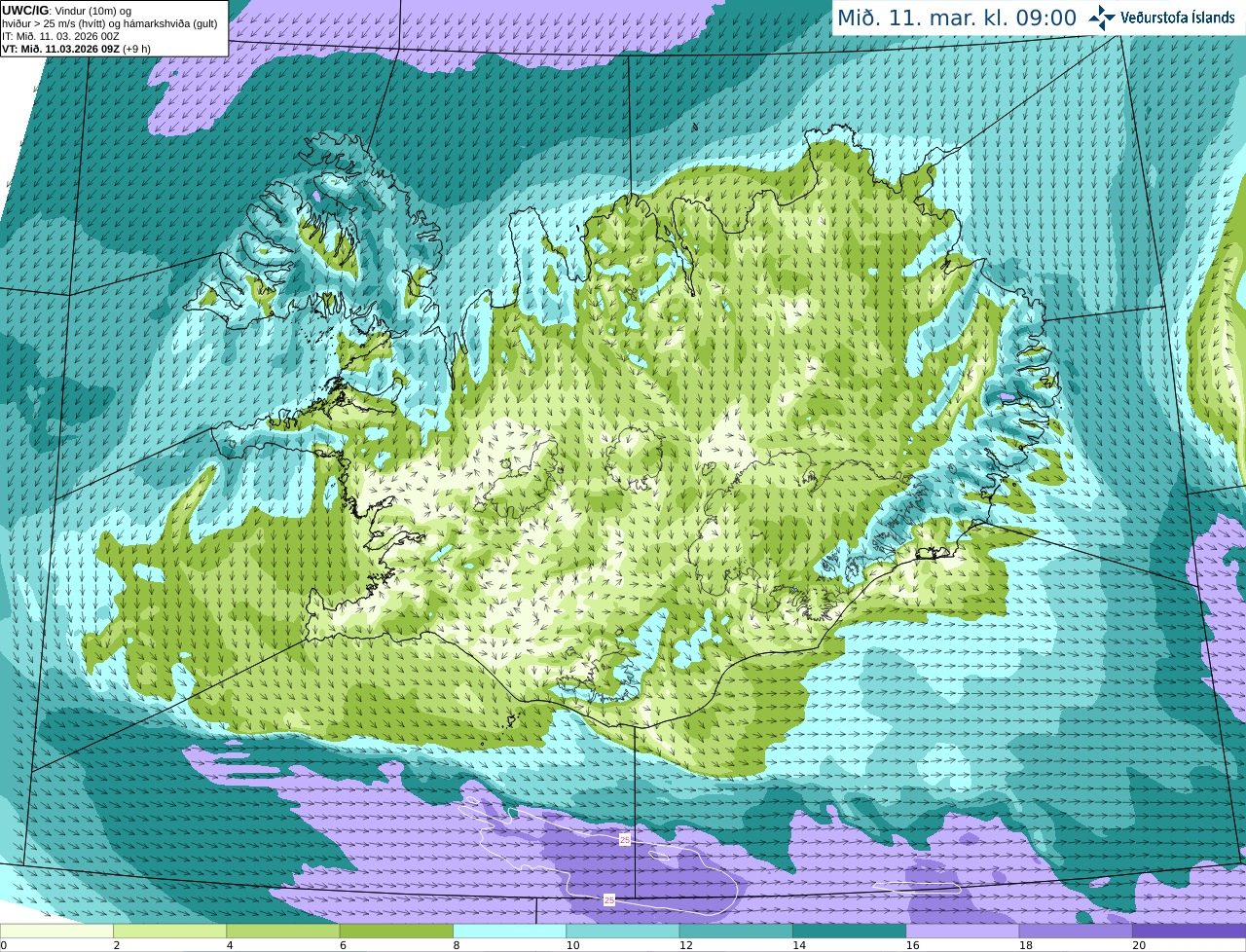Click the southern "25" gust contour label
The image size is (1246, 952).
tap(609, 900)
